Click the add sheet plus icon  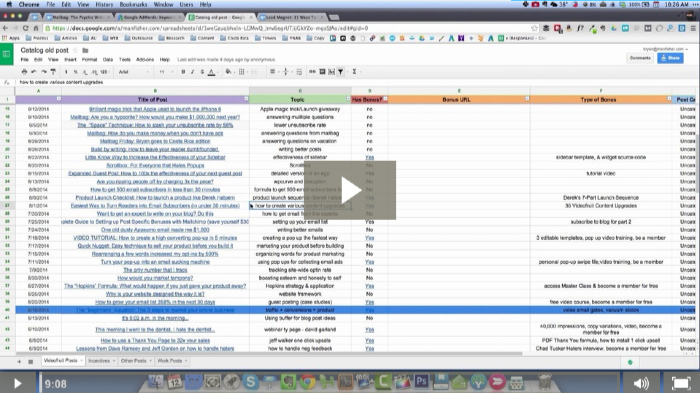pyautogui.click(x=19, y=361)
